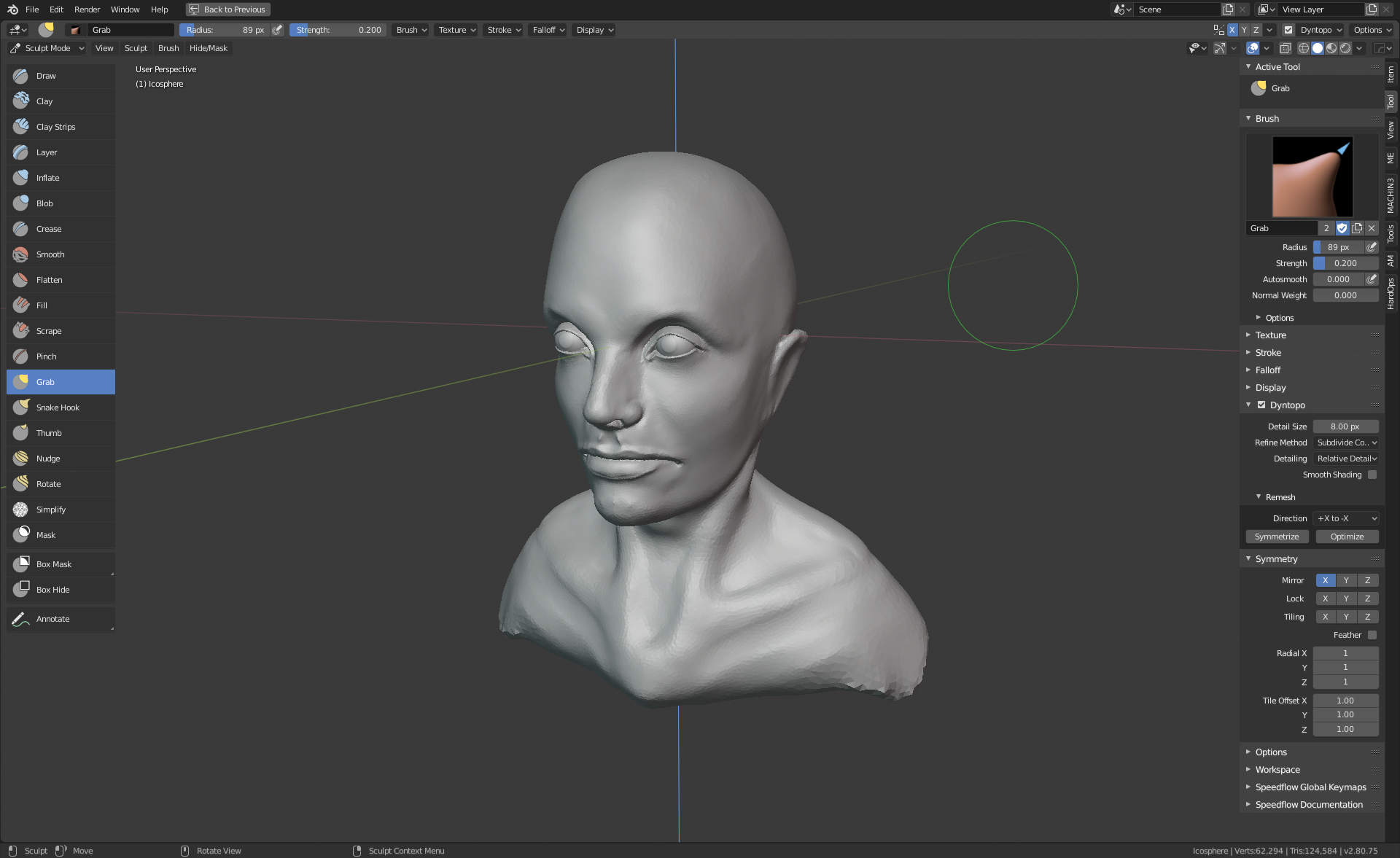Open the Refine Method dropdown
This screenshot has height=858, width=1400.
(1346, 442)
